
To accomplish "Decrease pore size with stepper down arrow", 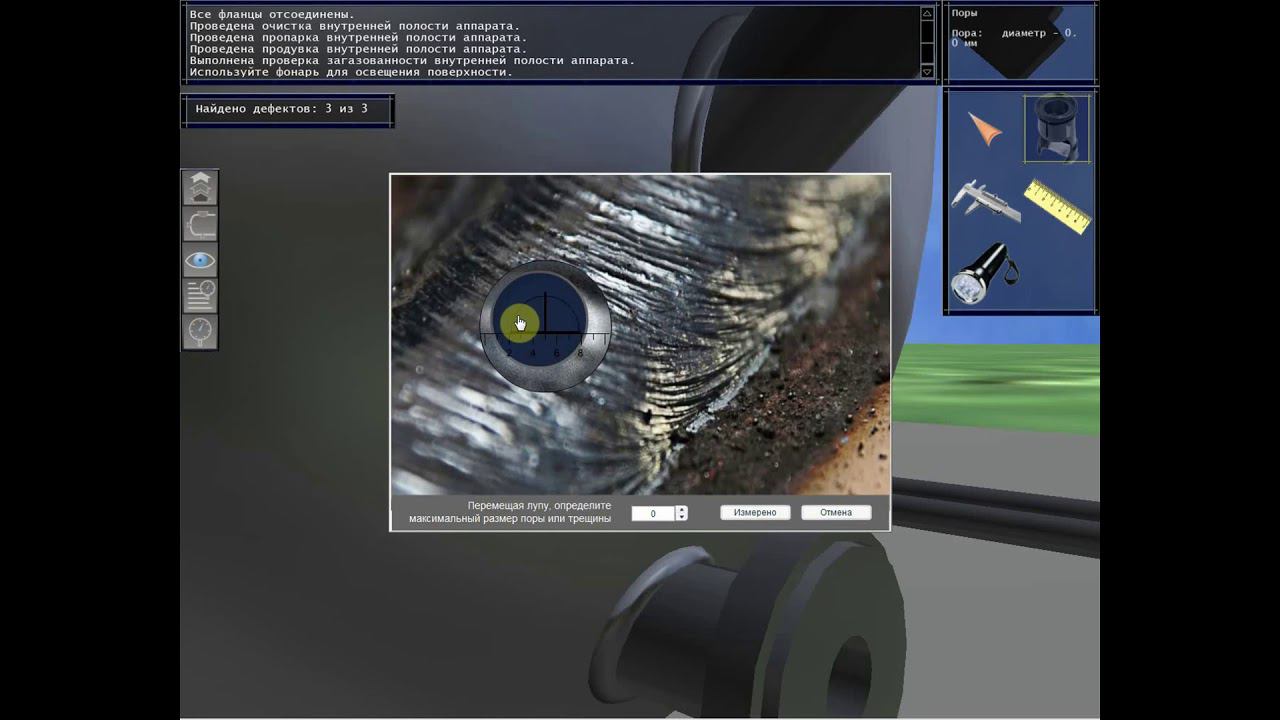I will pyautogui.click(x=682, y=517).
